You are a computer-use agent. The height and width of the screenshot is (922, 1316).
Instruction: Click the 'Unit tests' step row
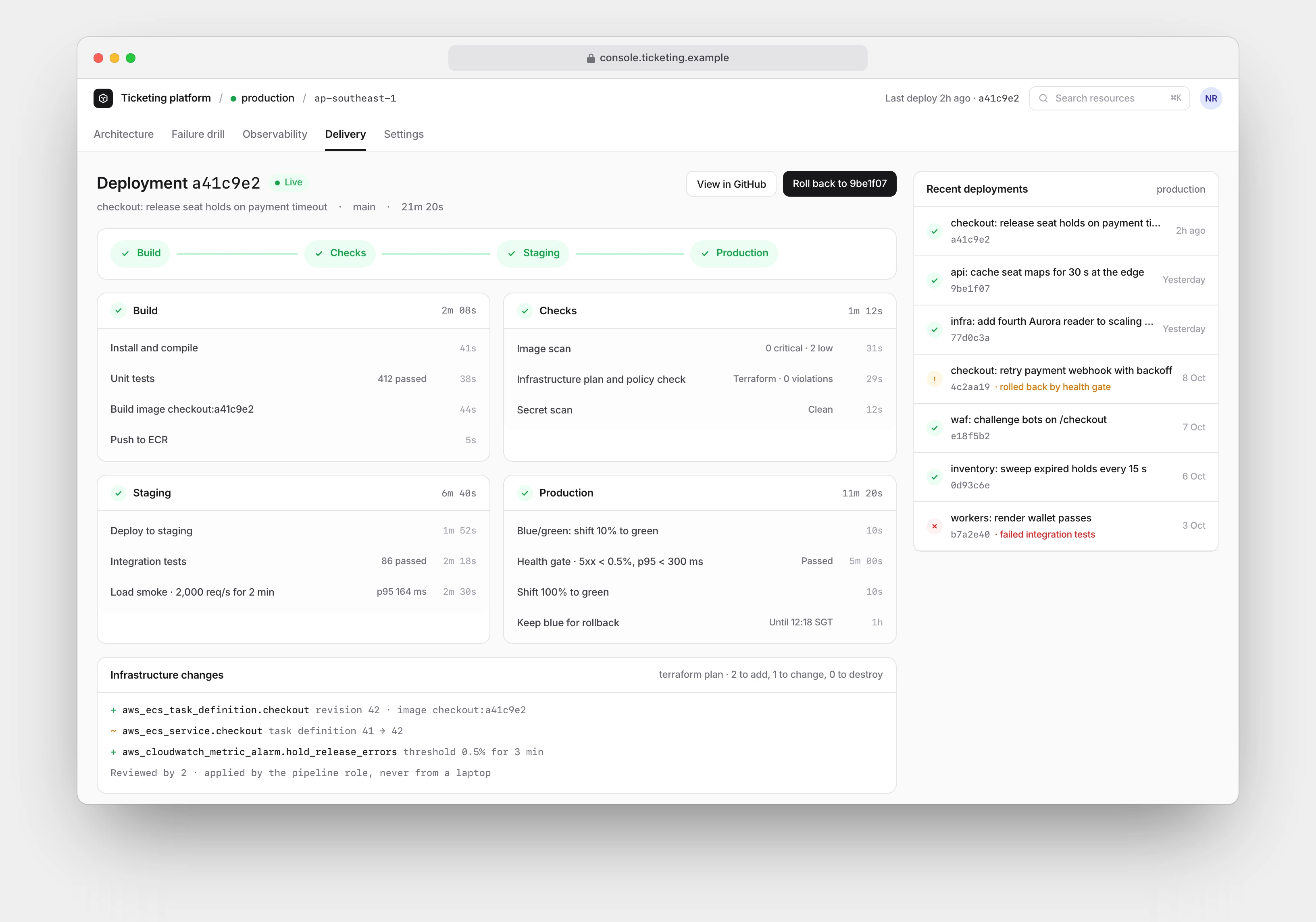(x=294, y=379)
